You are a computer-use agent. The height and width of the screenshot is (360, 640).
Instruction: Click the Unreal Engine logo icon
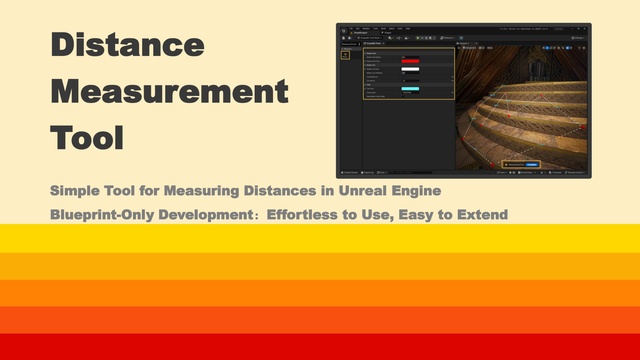344,31
